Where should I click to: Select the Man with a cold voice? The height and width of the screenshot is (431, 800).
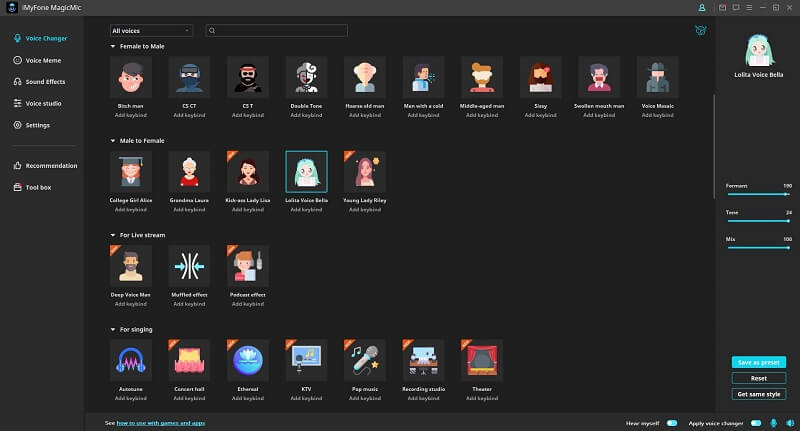coord(423,77)
